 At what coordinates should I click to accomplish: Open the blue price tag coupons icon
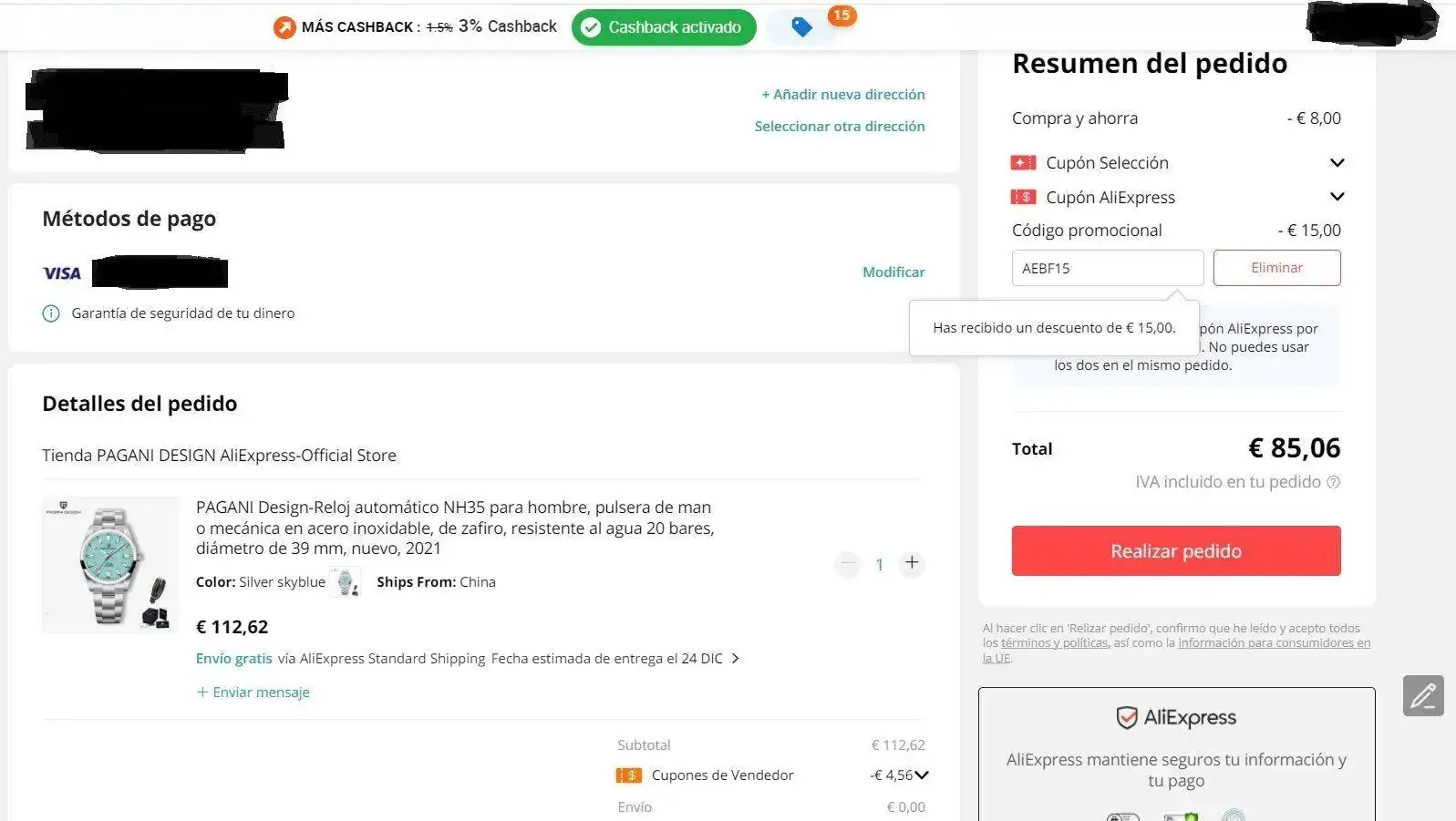(801, 27)
